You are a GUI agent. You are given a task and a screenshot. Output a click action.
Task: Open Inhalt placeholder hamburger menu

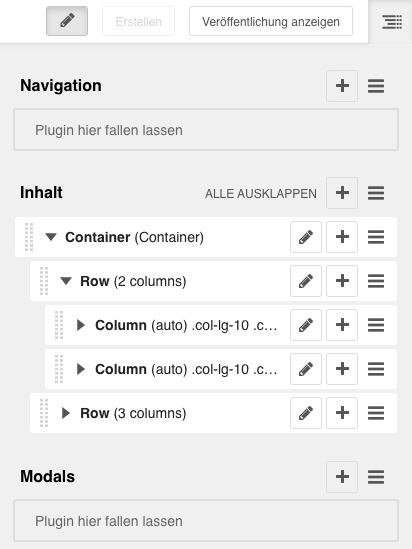[x=376, y=193]
